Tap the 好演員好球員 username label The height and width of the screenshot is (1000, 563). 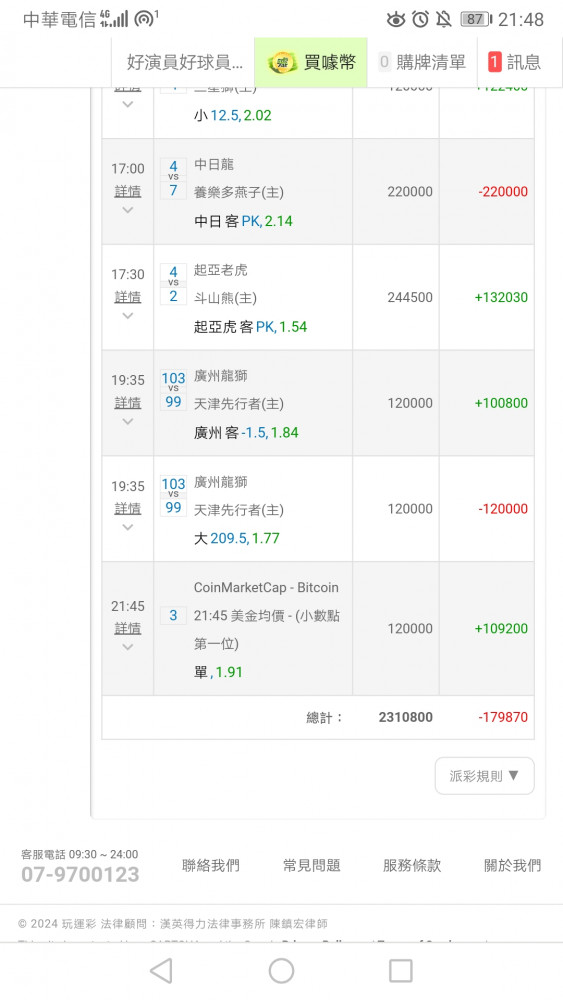(184, 62)
